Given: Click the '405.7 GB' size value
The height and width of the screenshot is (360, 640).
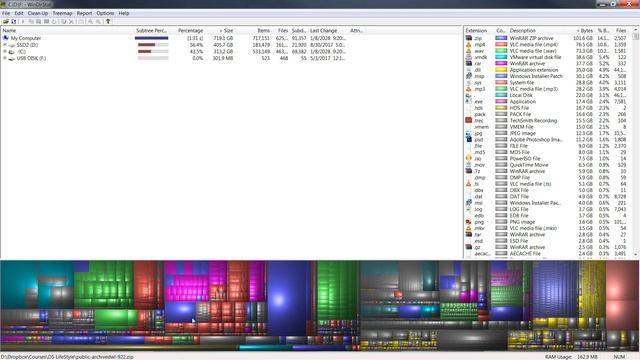Looking at the screenshot, I should point(223,45).
